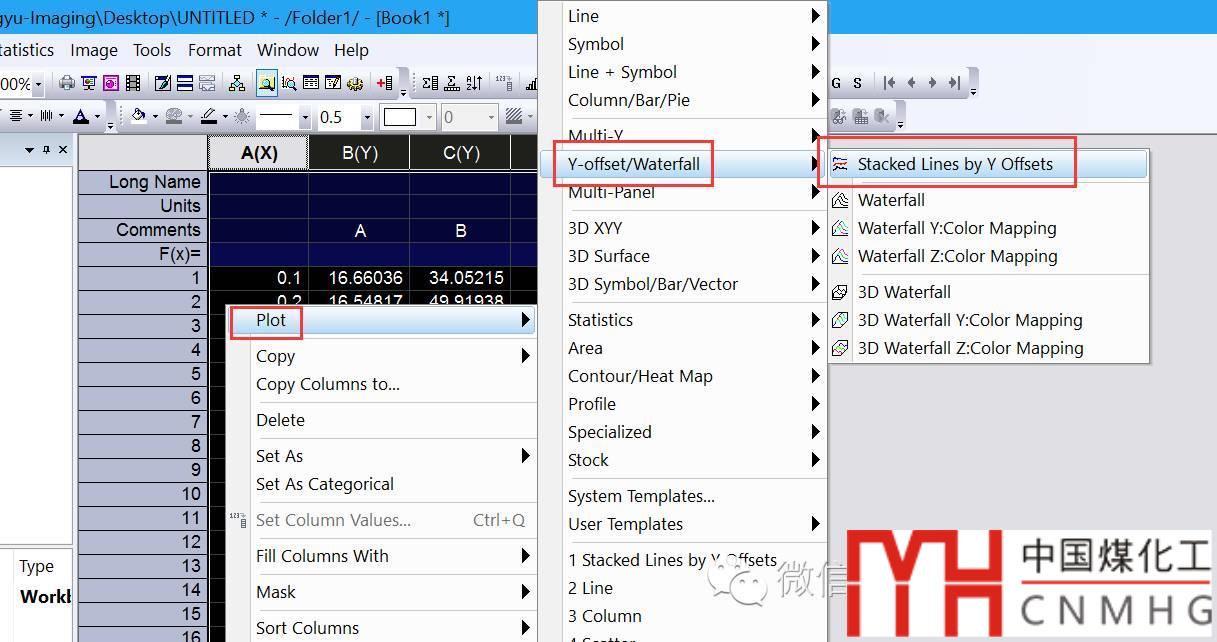Click the text alignment icon
The width and height of the screenshot is (1217, 642).
click(16, 116)
